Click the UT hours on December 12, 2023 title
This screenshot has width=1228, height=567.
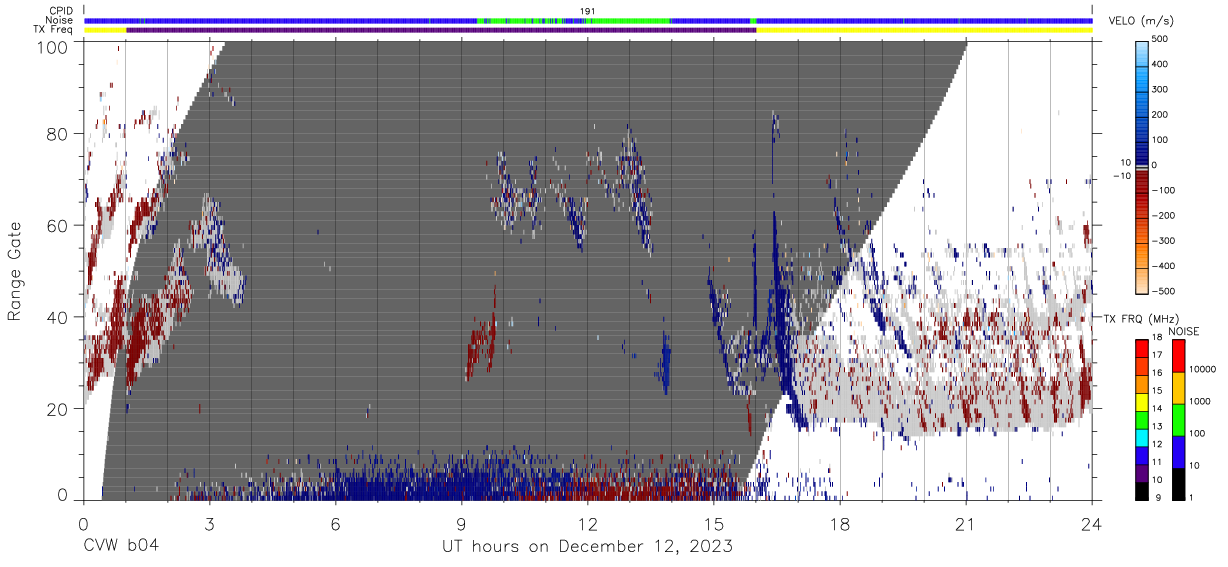pos(588,547)
